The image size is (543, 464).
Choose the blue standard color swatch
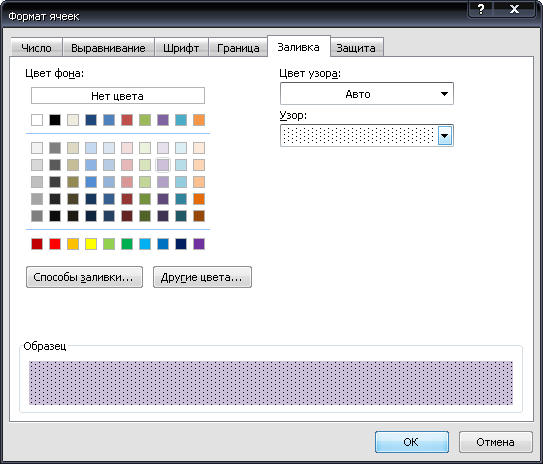[163, 244]
